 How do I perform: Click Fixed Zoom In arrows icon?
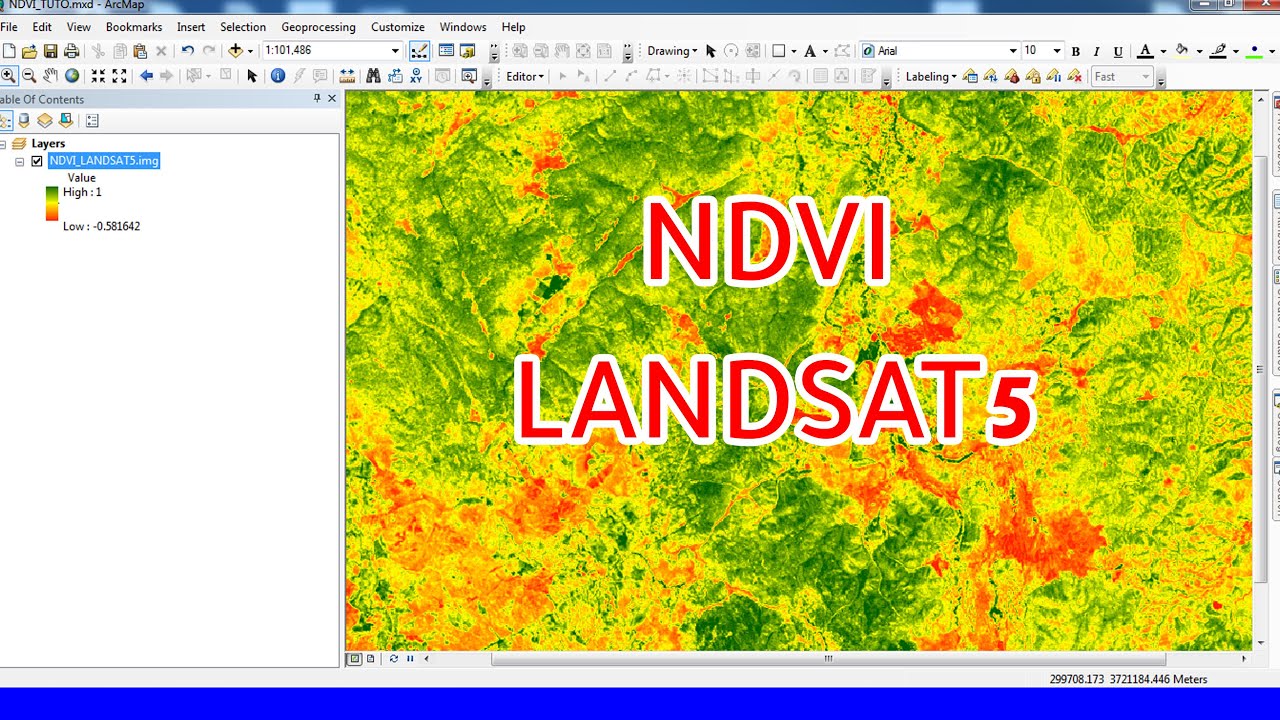click(98, 76)
